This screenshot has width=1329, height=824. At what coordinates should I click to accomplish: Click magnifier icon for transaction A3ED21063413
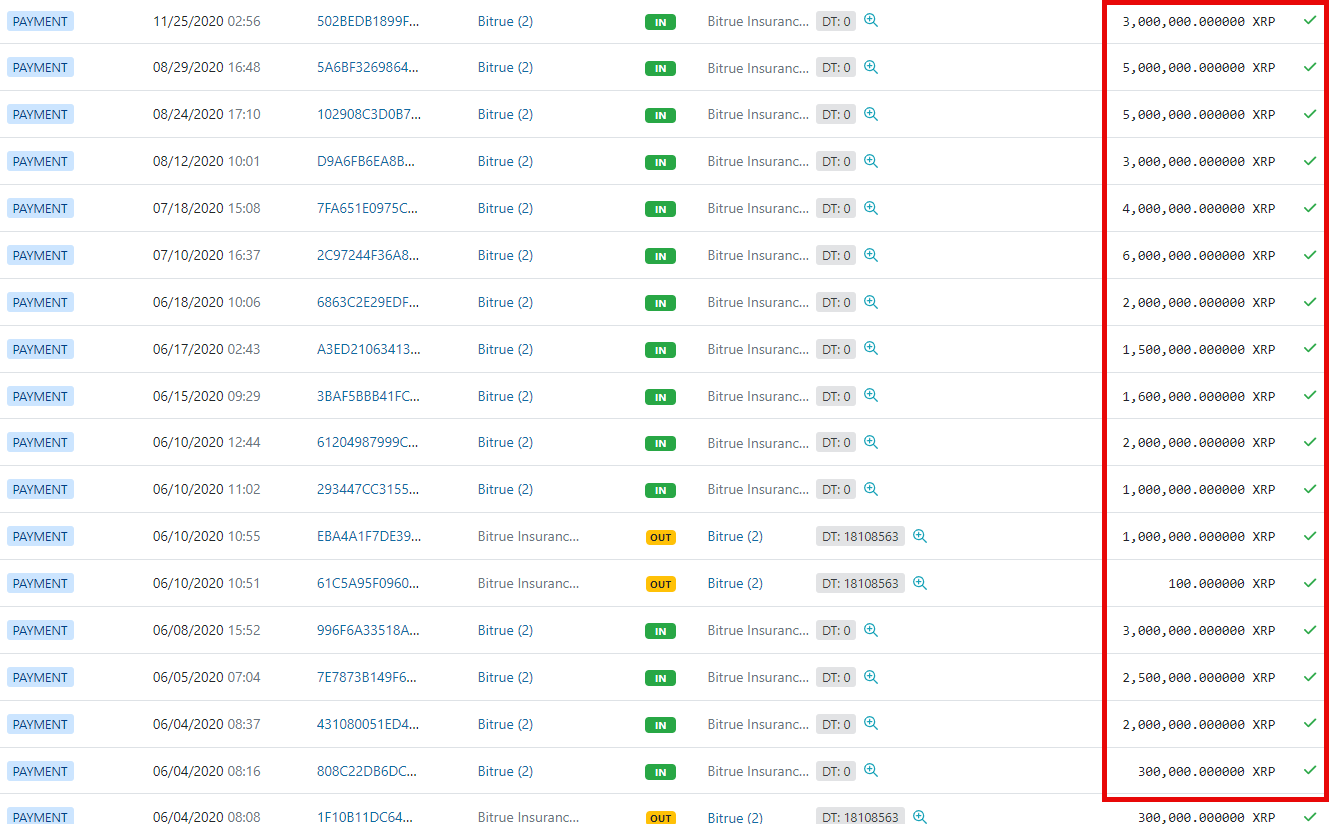[871, 349]
